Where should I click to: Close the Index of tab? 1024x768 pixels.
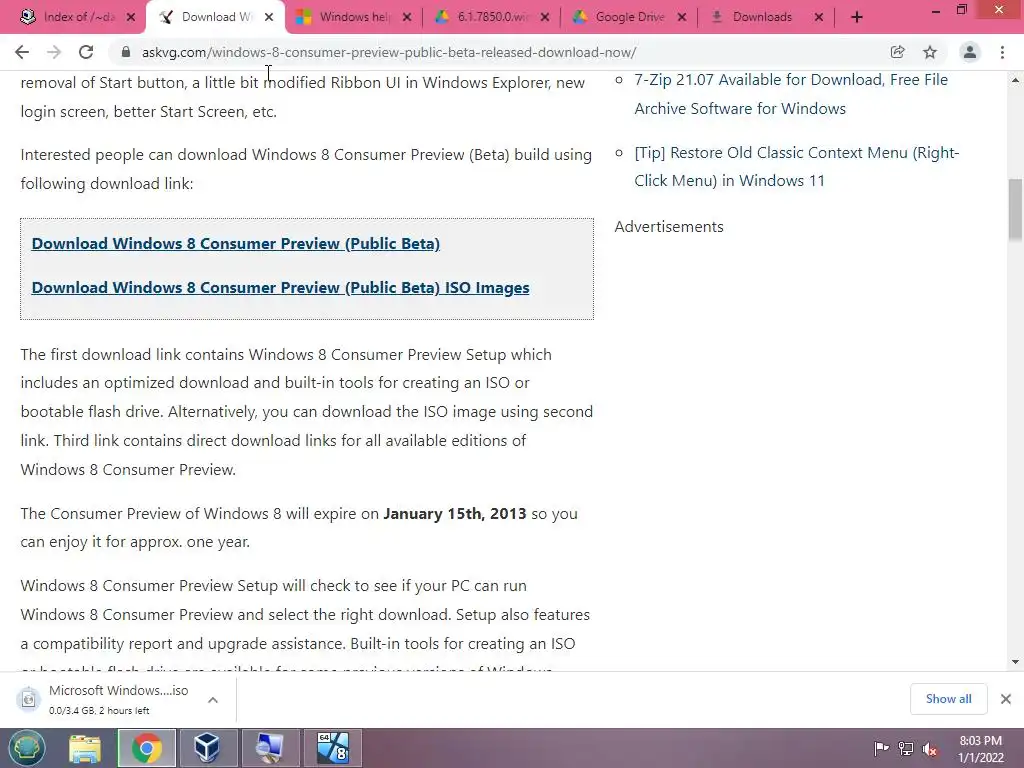pos(131,17)
